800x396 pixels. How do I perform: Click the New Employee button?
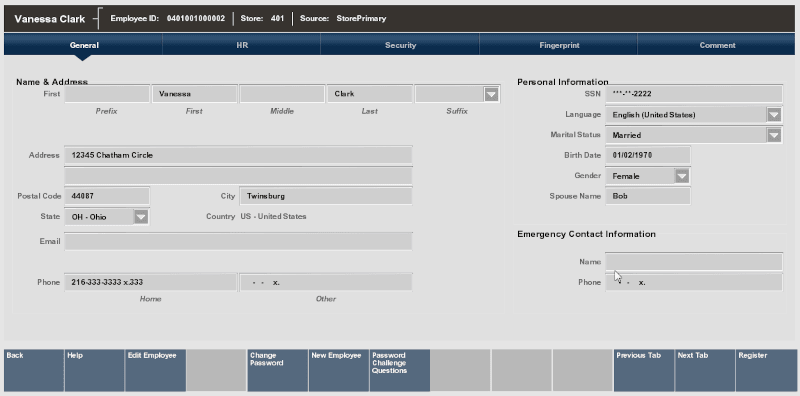(x=339, y=370)
